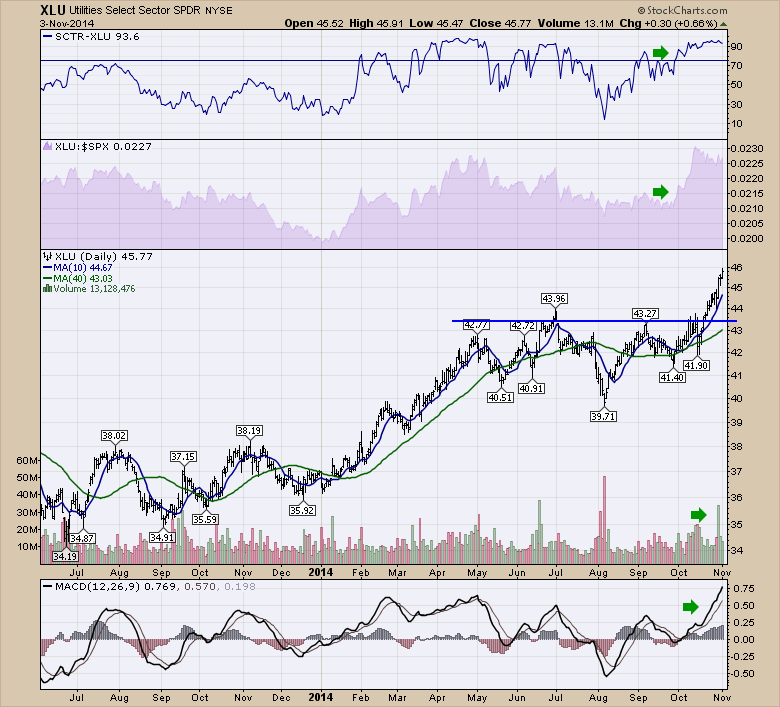Viewport: 780px width, 707px height.
Task: Click the MA(10) 44.67 legend text
Action: pyautogui.click(x=83, y=268)
